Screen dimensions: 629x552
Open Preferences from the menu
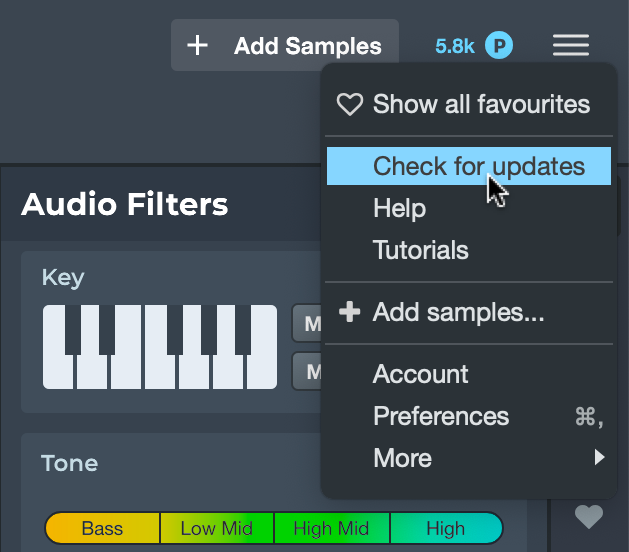pyautogui.click(x=440, y=416)
